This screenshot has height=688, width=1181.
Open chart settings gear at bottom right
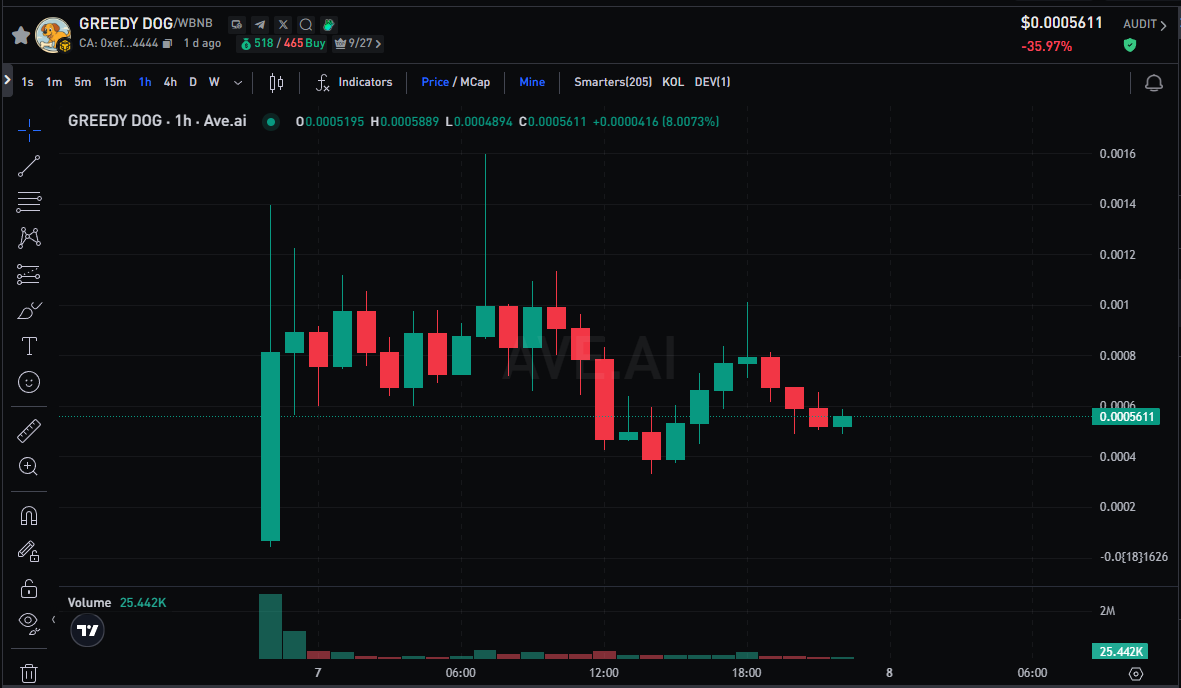[1136, 674]
